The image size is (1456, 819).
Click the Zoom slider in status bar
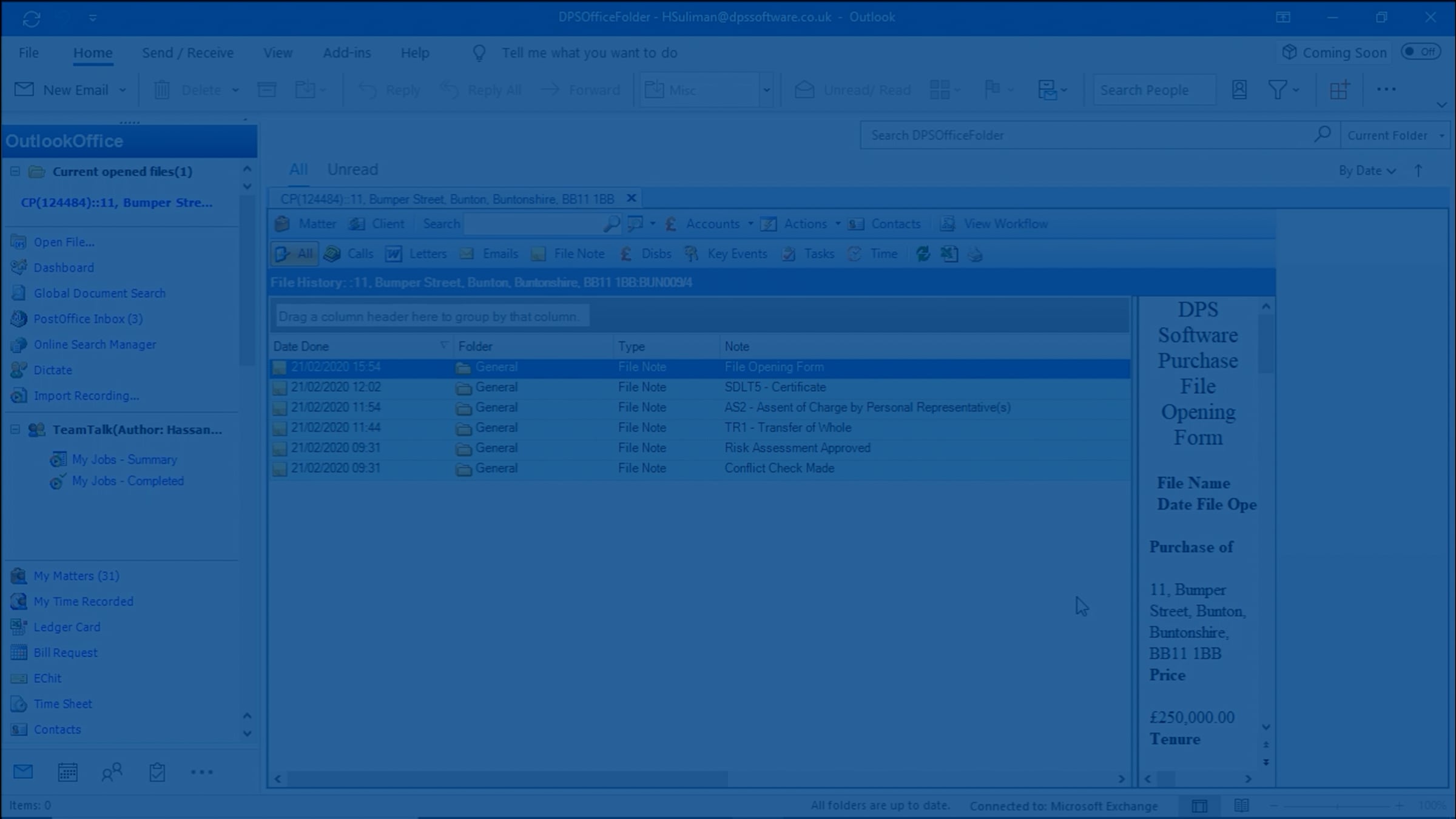1336,806
